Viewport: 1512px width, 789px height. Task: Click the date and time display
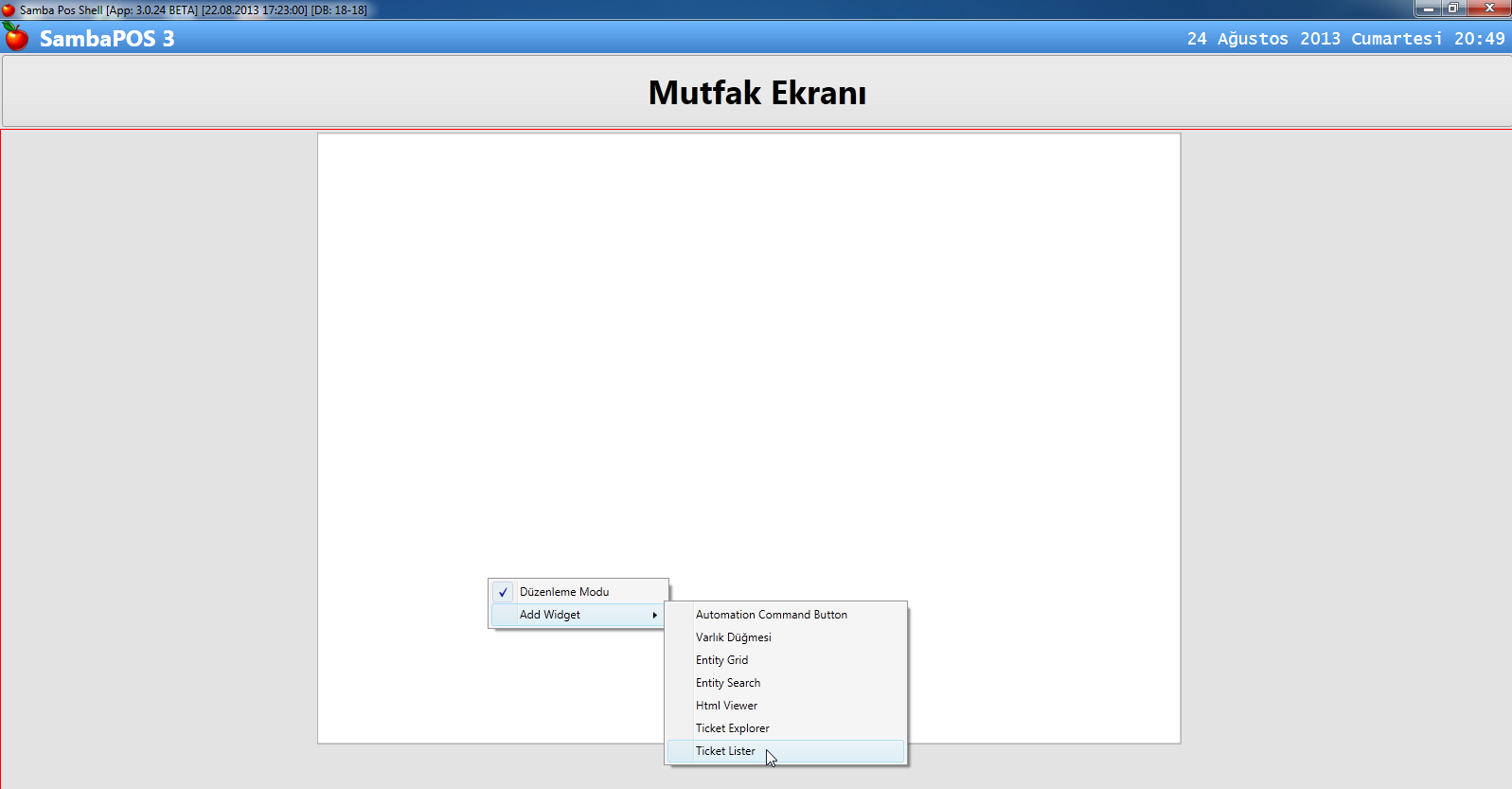[x=1344, y=39]
